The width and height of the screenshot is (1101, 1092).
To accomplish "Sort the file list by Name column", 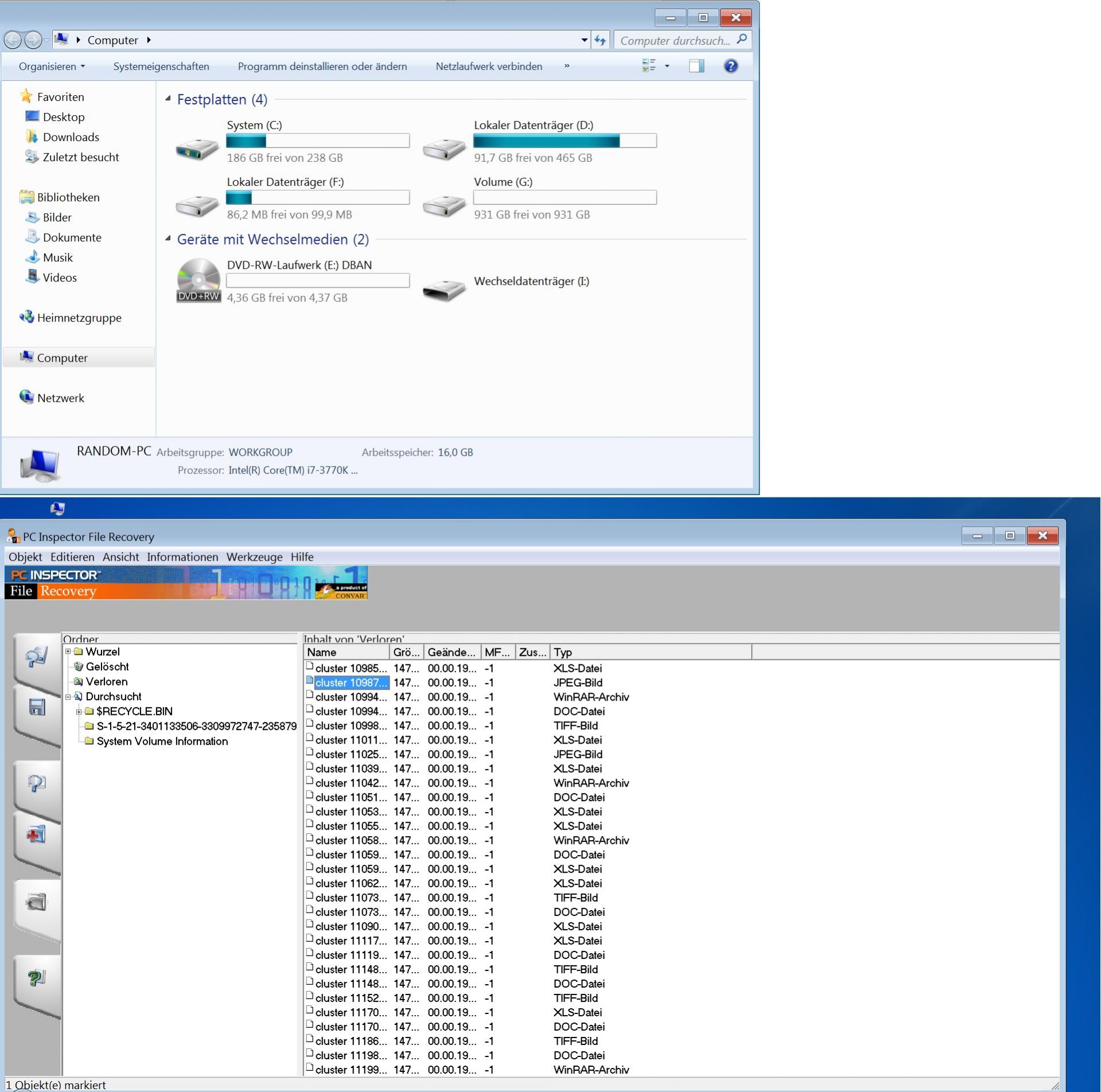I will coord(347,652).
